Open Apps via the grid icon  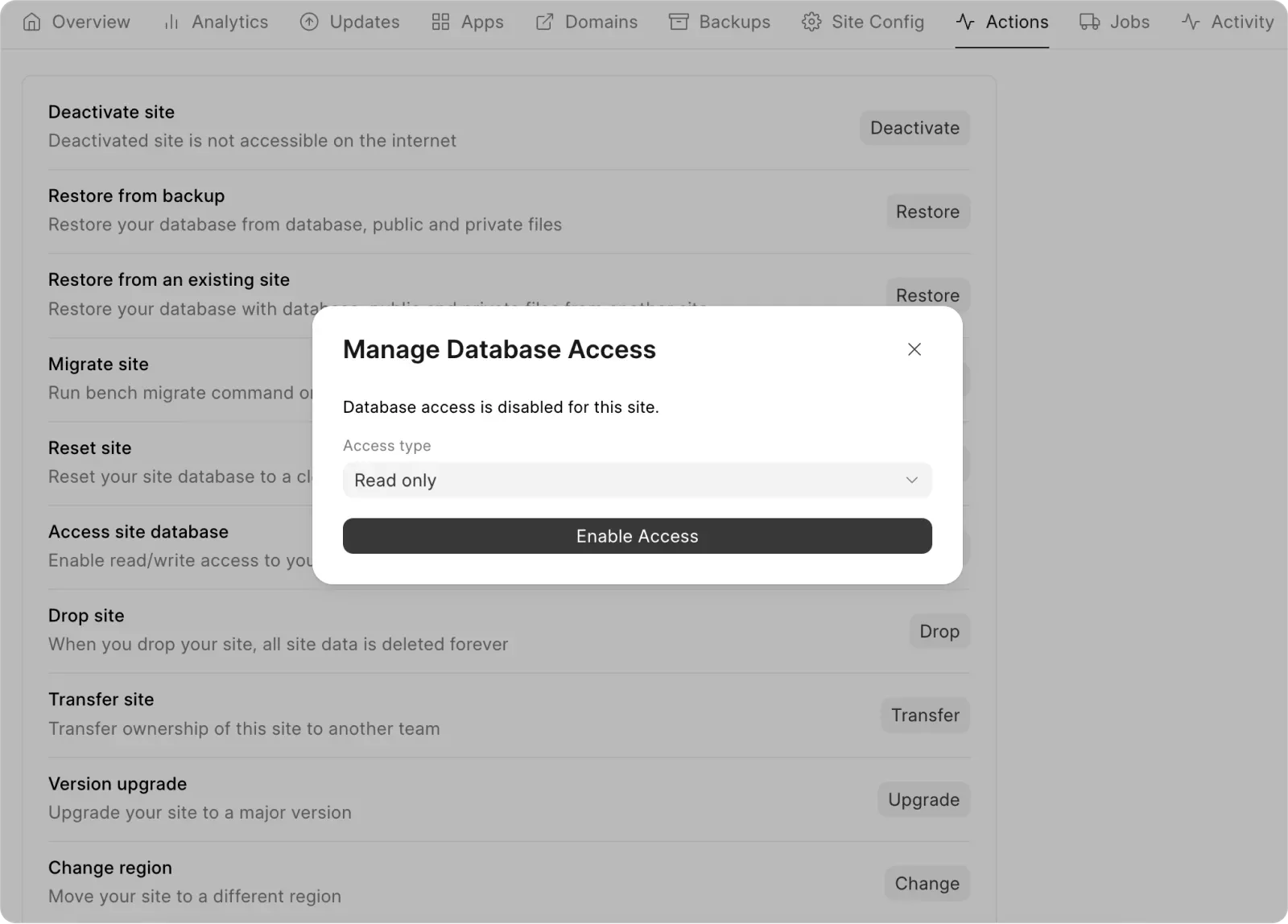click(x=440, y=22)
